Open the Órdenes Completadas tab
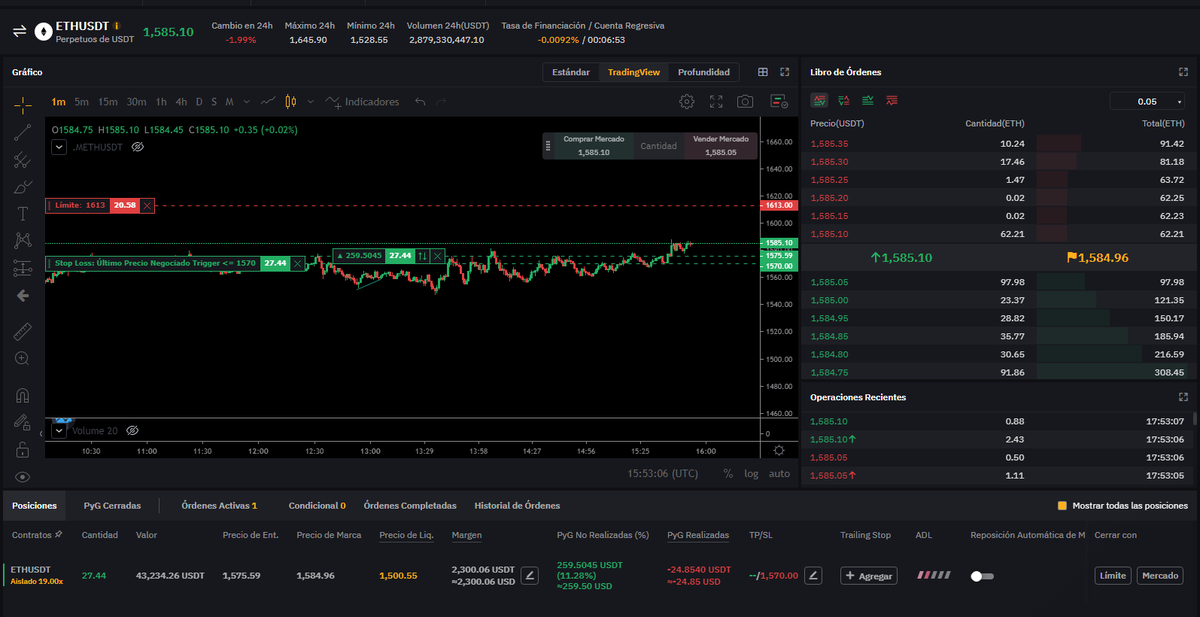Viewport: 1200px width, 617px height. [410, 506]
